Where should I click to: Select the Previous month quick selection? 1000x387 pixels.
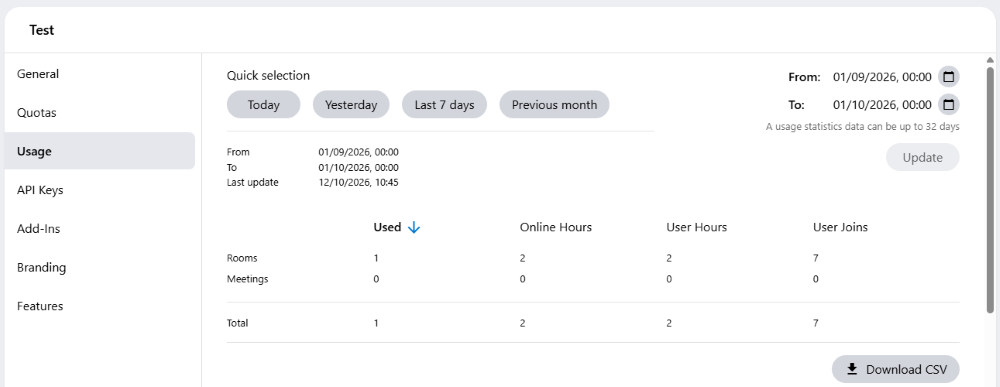pos(554,105)
